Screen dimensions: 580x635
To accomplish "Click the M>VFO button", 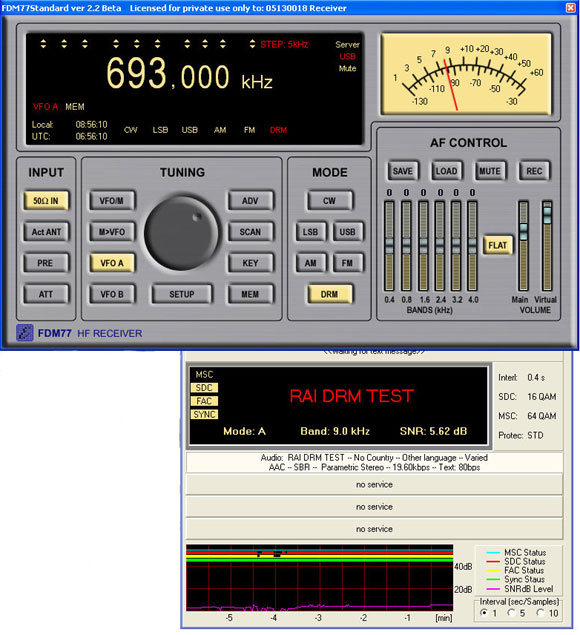I will pos(112,232).
